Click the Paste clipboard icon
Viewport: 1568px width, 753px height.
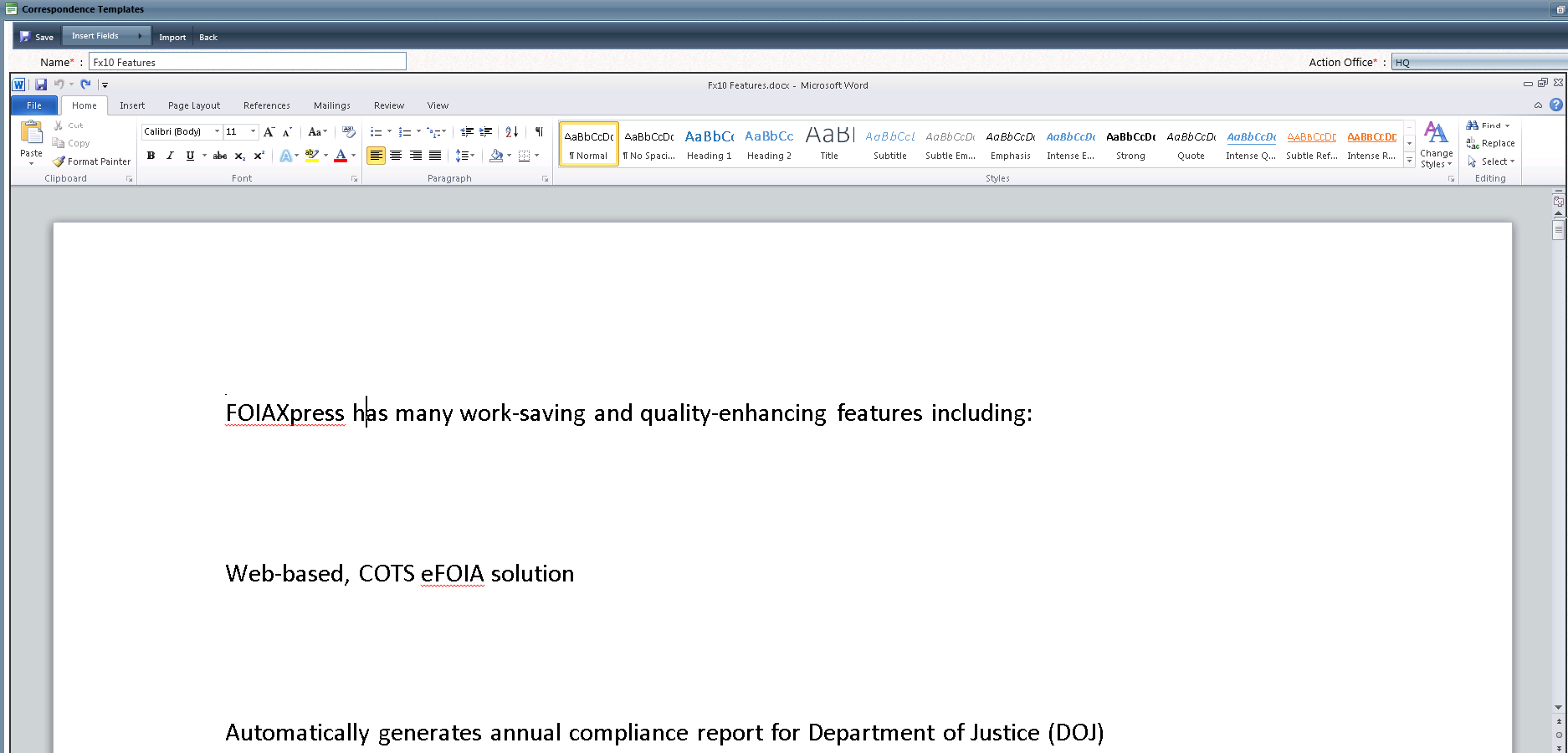(x=31, y=132)
